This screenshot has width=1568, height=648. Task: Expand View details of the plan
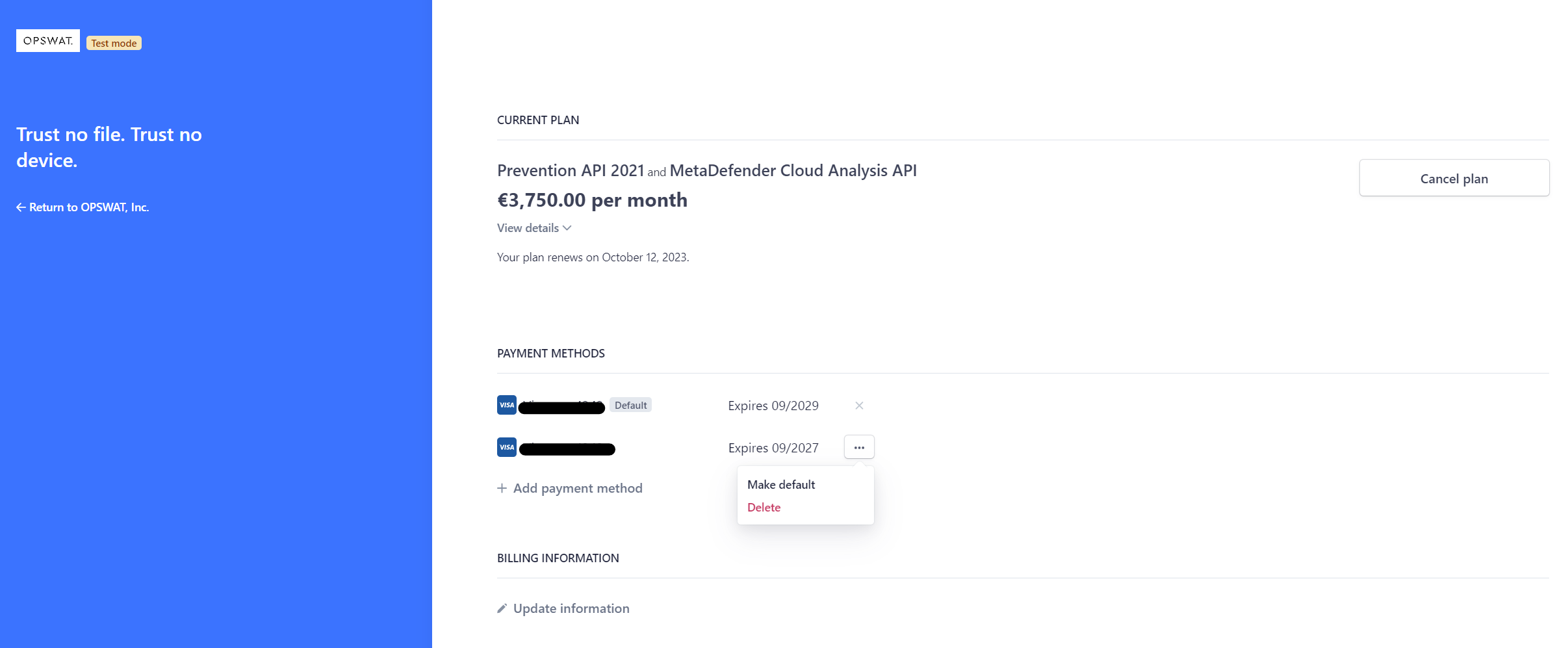(534, 228)
